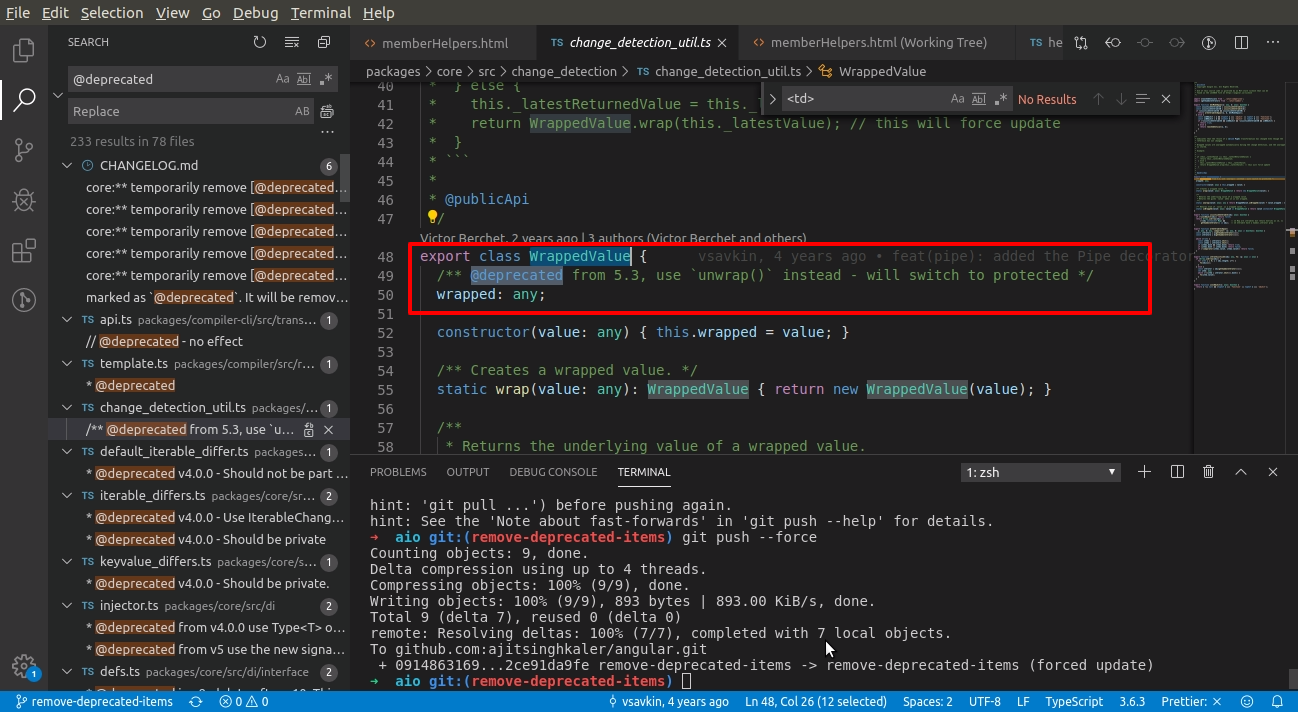Collapse injector.ts search results
The width and height of the screenshot is (1298, 712).
point(67,605)
